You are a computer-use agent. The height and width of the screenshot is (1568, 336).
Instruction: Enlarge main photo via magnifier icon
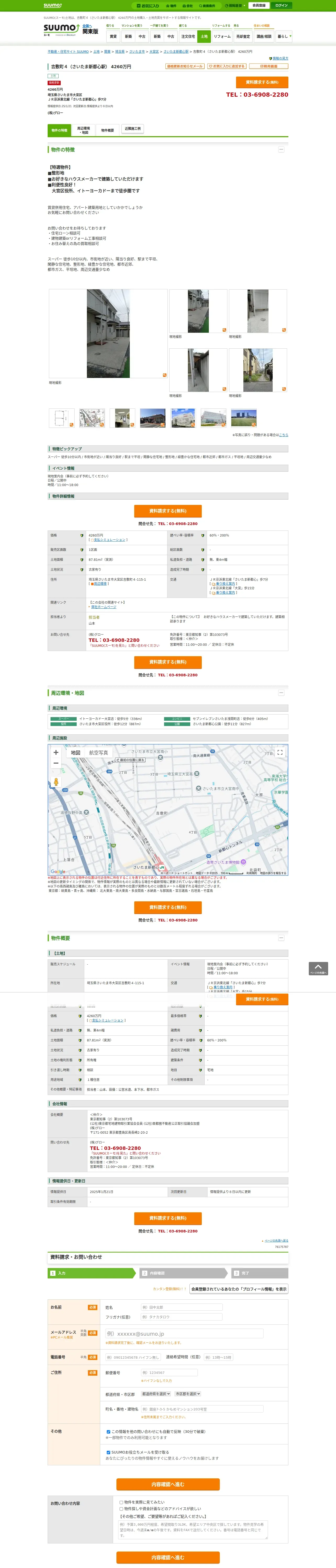(x=164, y=375)
